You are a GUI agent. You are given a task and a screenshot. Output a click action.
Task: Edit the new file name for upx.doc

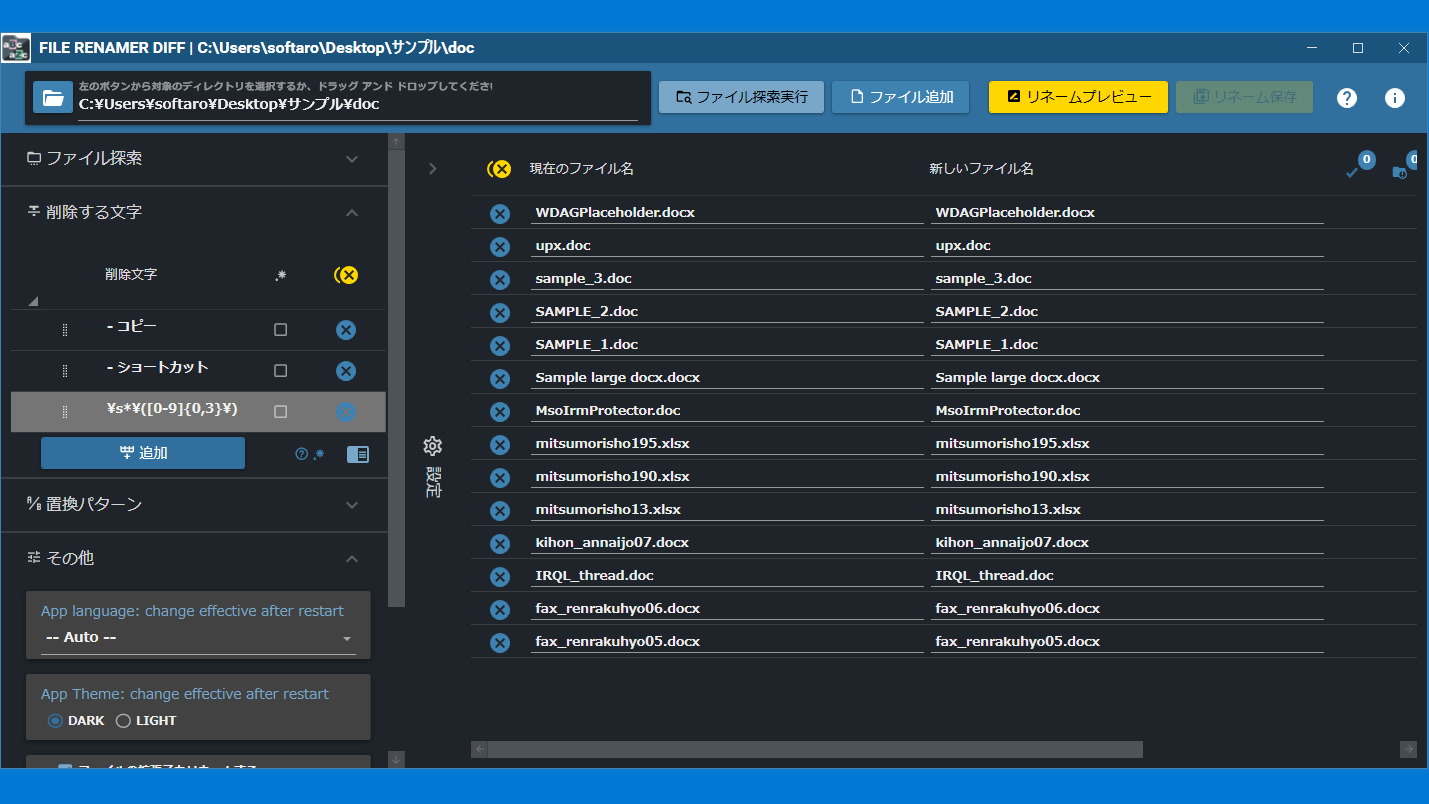1127,246
